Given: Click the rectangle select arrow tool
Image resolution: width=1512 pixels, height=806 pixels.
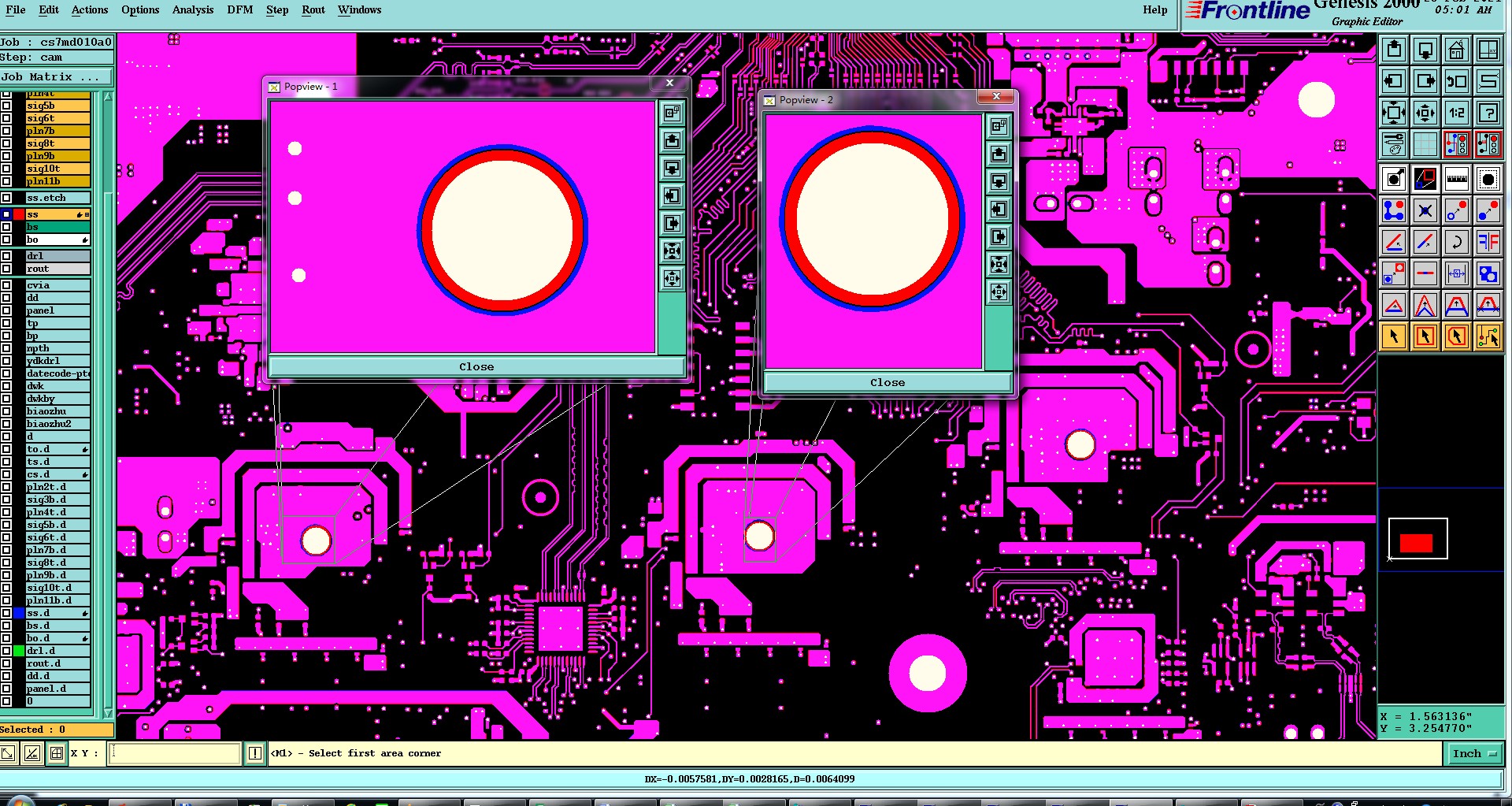Looking at the screenshot, I should 1425,336.
